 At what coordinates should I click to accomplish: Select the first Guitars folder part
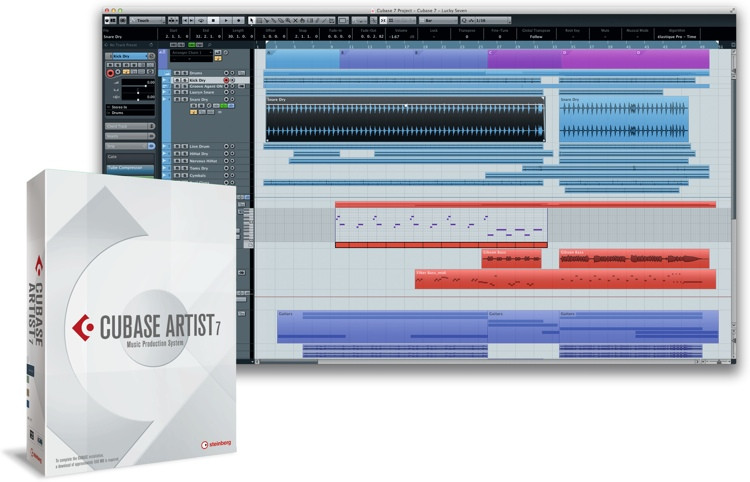coord(383,327)
